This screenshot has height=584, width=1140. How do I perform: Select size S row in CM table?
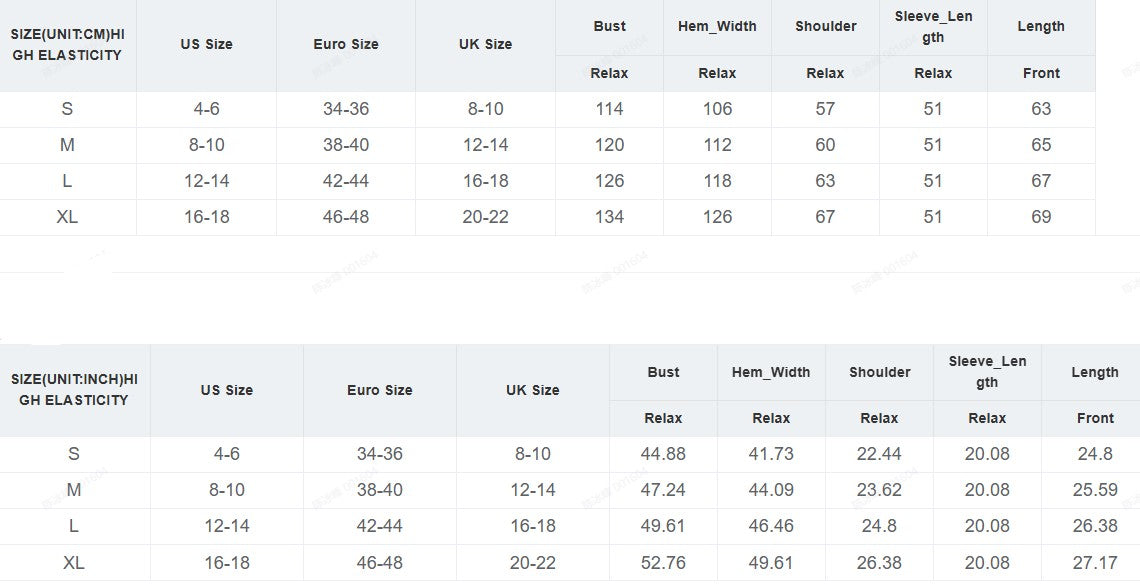[67, 109]
